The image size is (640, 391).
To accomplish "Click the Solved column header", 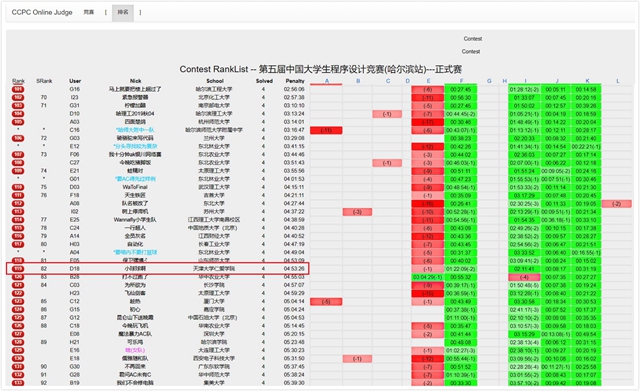I will tap(264, 81).
